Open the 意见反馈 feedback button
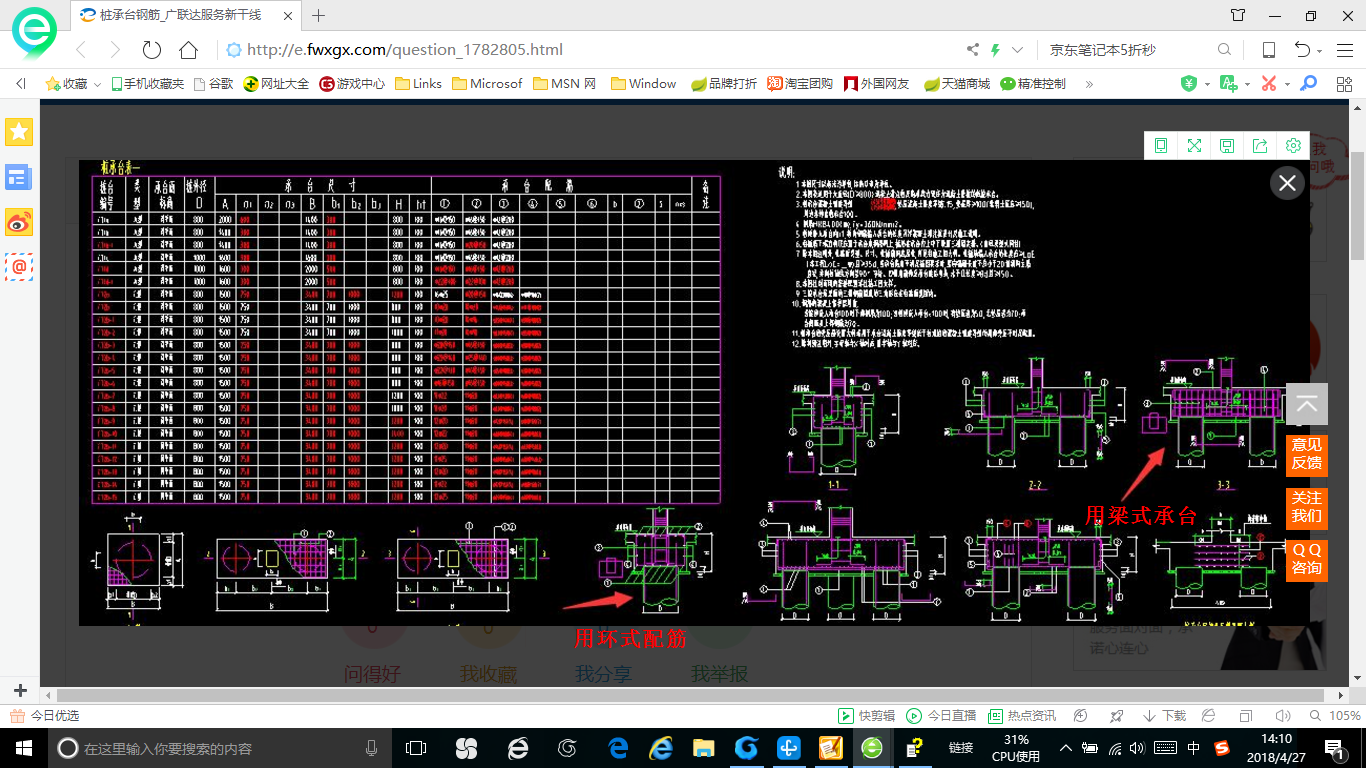 tap(1307, 454)
